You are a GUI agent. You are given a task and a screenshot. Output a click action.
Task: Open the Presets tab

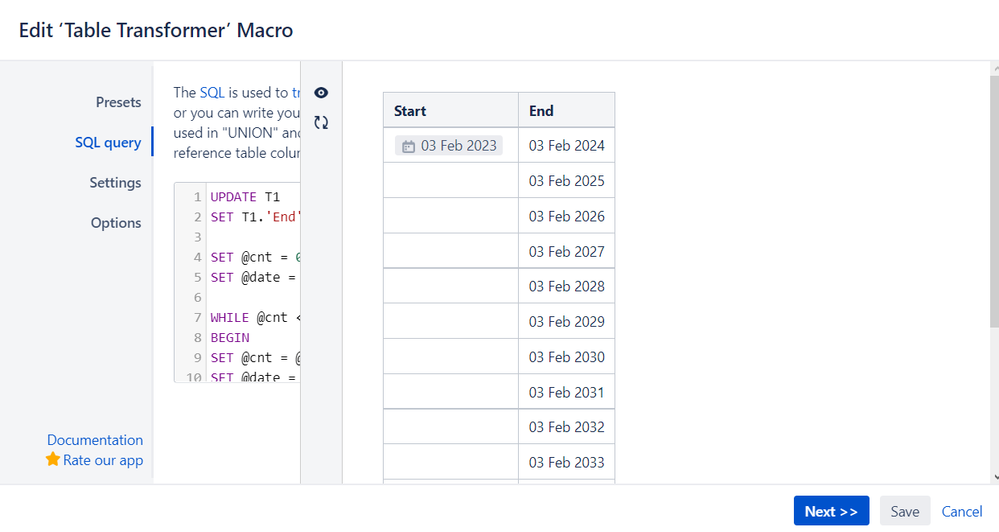(118, 102)
